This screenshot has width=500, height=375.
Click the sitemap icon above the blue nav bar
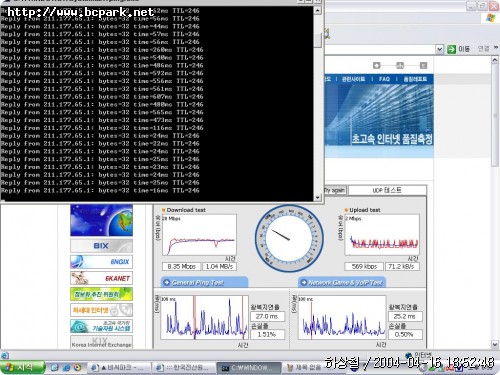tap(400, 66)
